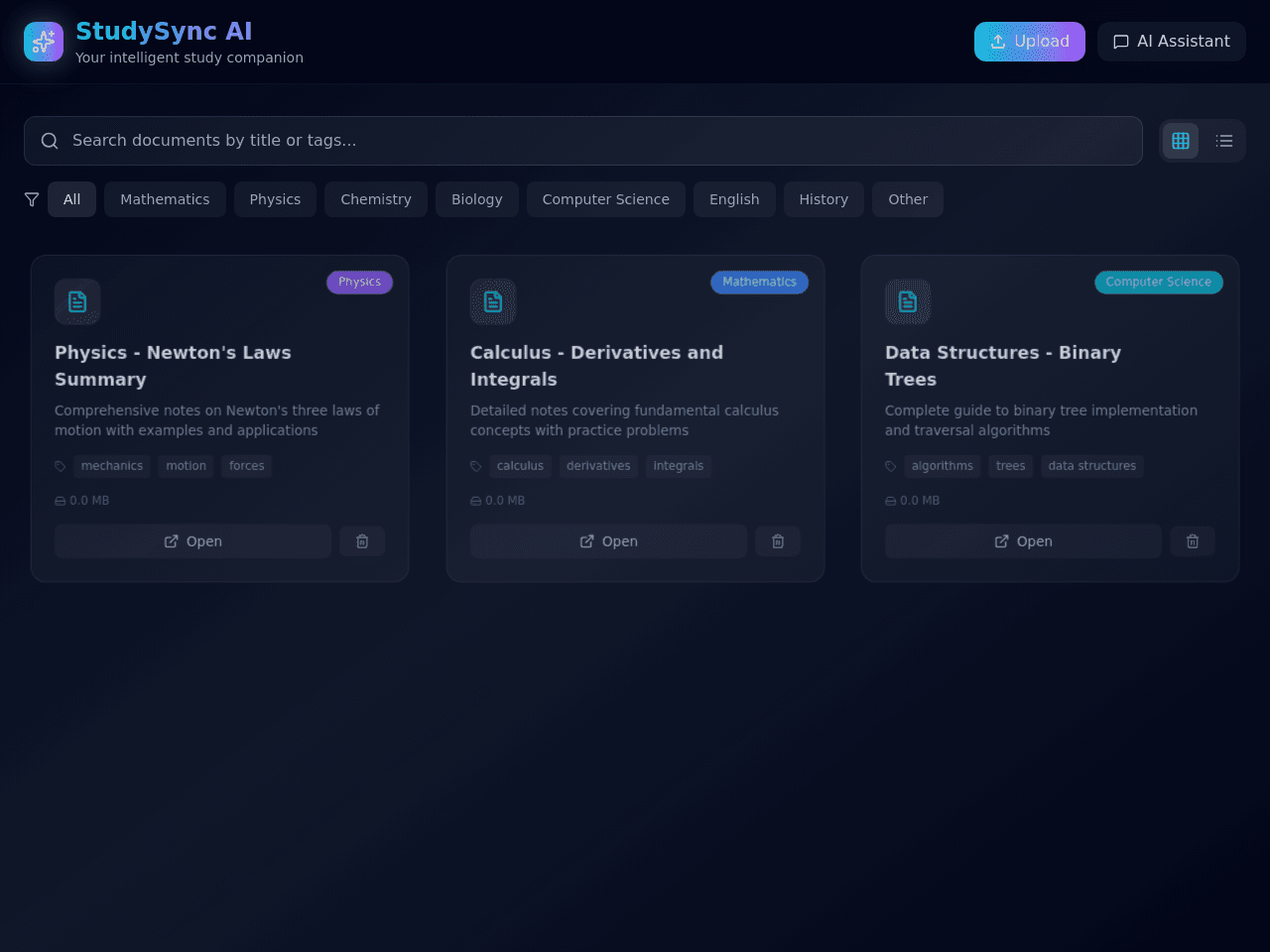Screen dimensions: 1270x952
Task: Click the purple Physics badge
Action: [x=360, y=283]
